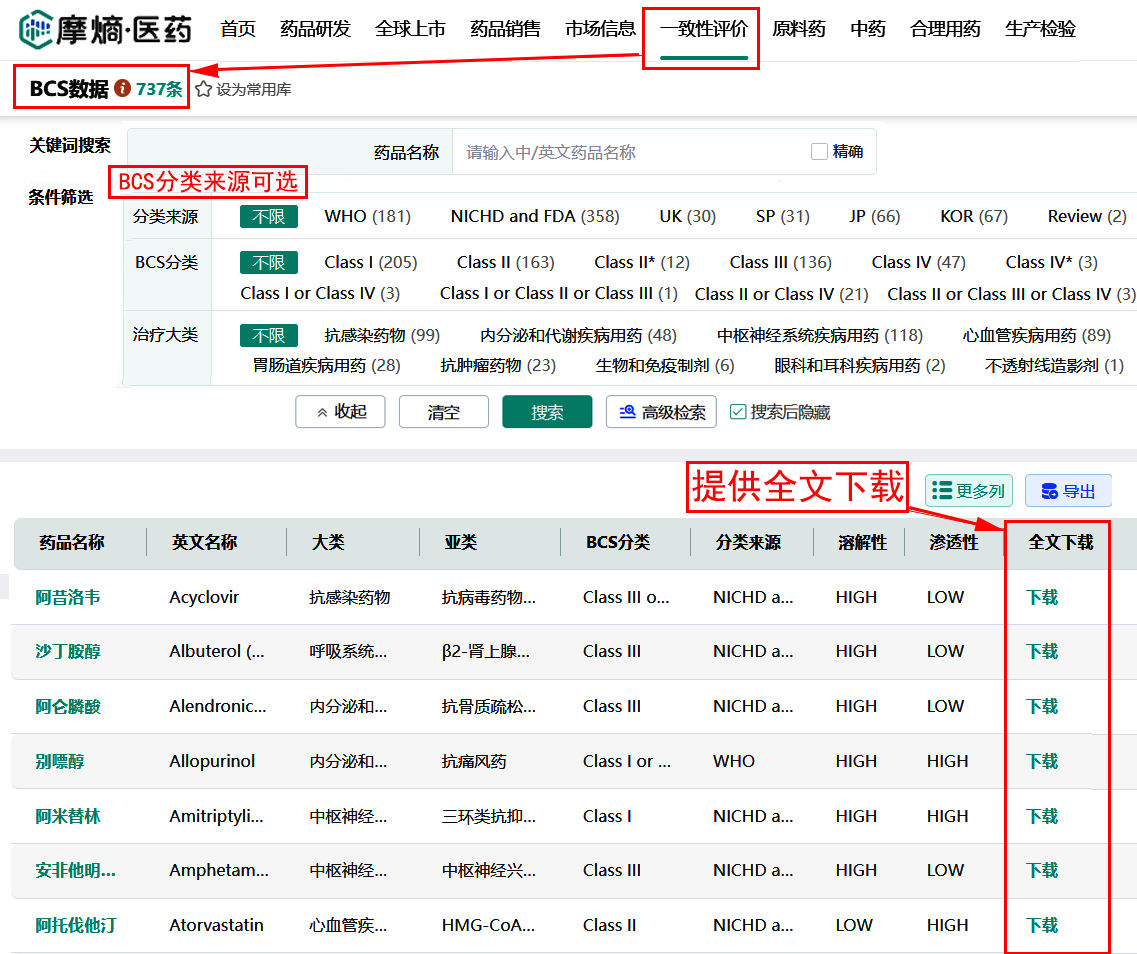Image resolution: width=1137 pixels, height=954 pixels.
Task: Click the info icon beside BCS数据
Action: 123,89
